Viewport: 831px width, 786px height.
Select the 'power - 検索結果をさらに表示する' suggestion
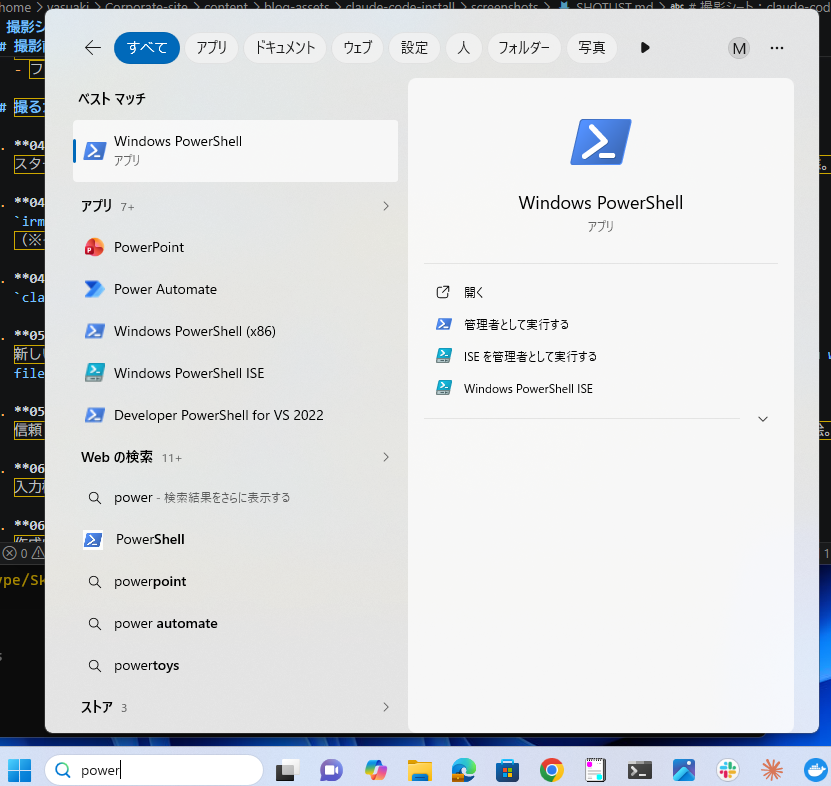pos(235,497)
